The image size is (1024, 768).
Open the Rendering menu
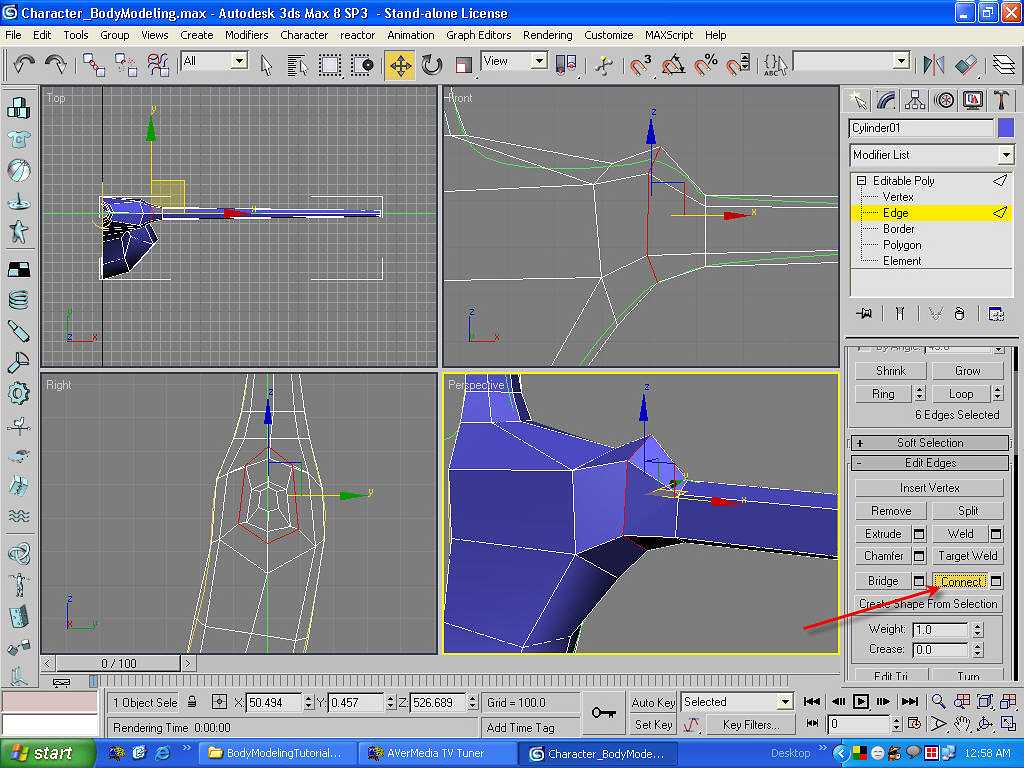coord(547,35)
